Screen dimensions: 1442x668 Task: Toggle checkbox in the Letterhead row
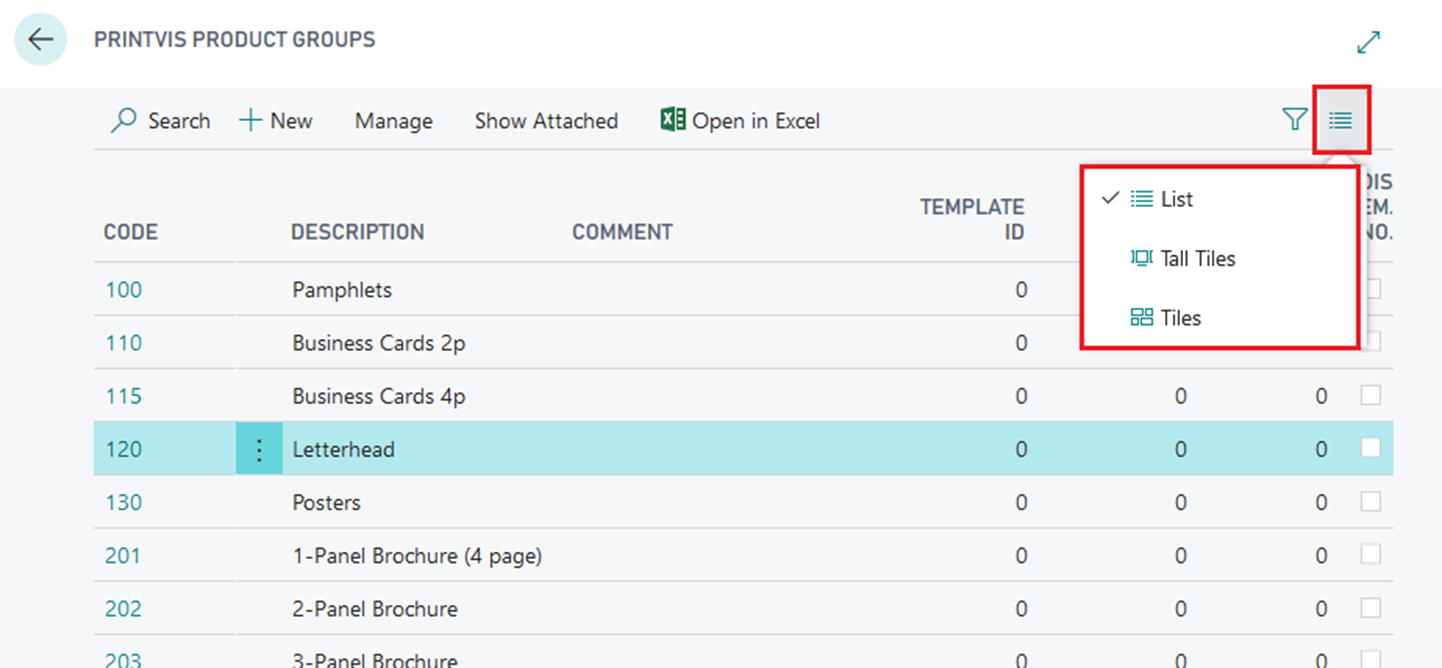click(x=1370, y=448)
